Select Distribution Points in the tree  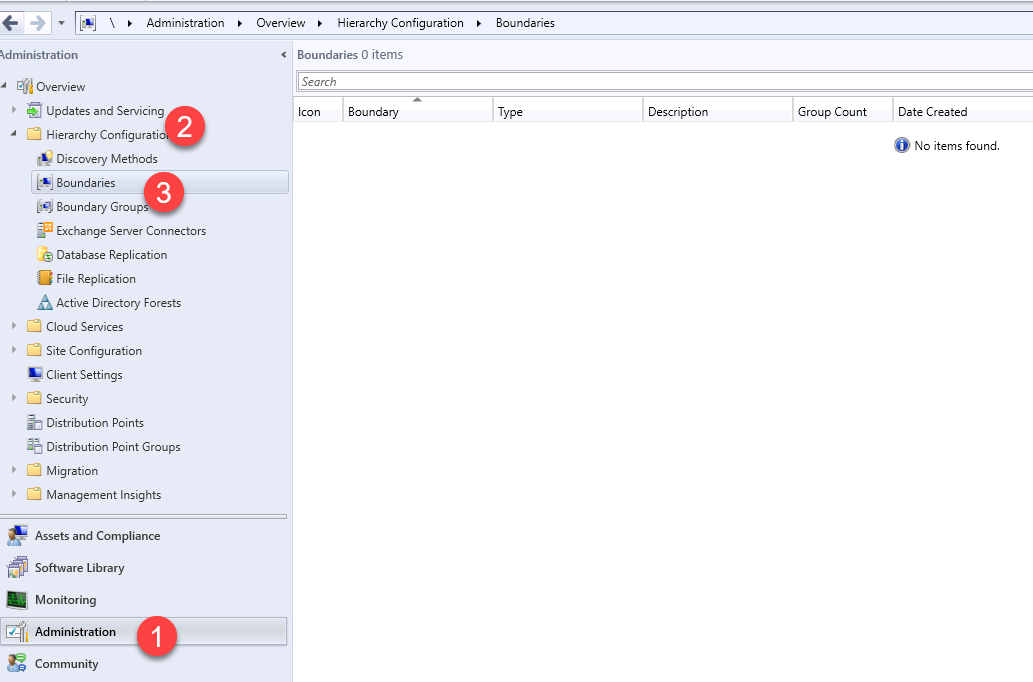(x=94, y=423)
